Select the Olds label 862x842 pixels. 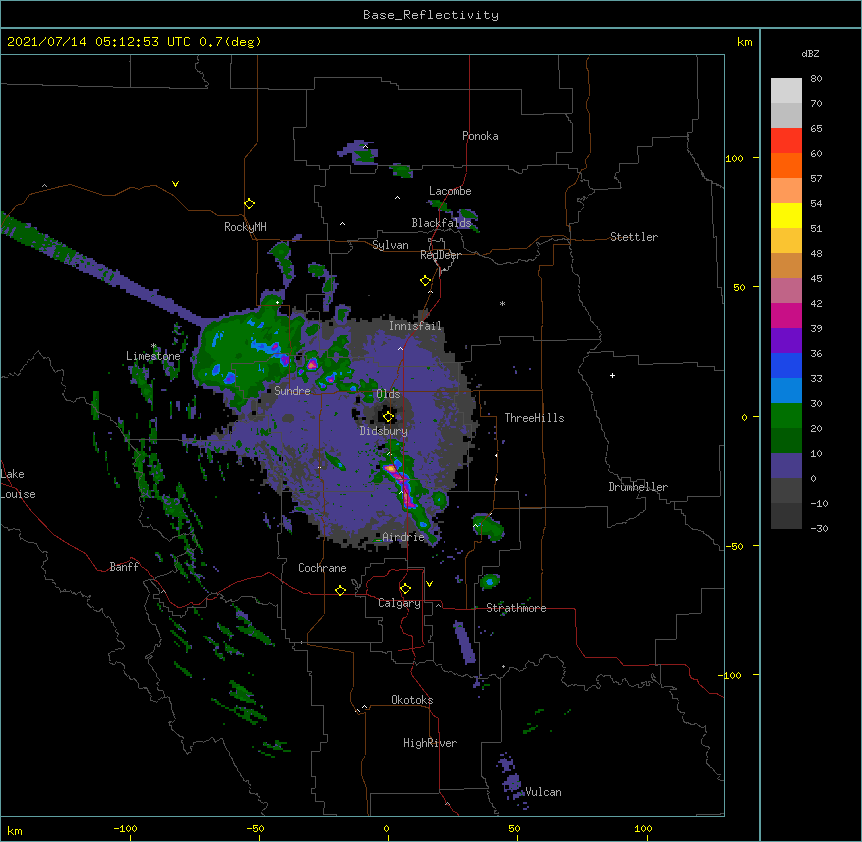point(388,394)
